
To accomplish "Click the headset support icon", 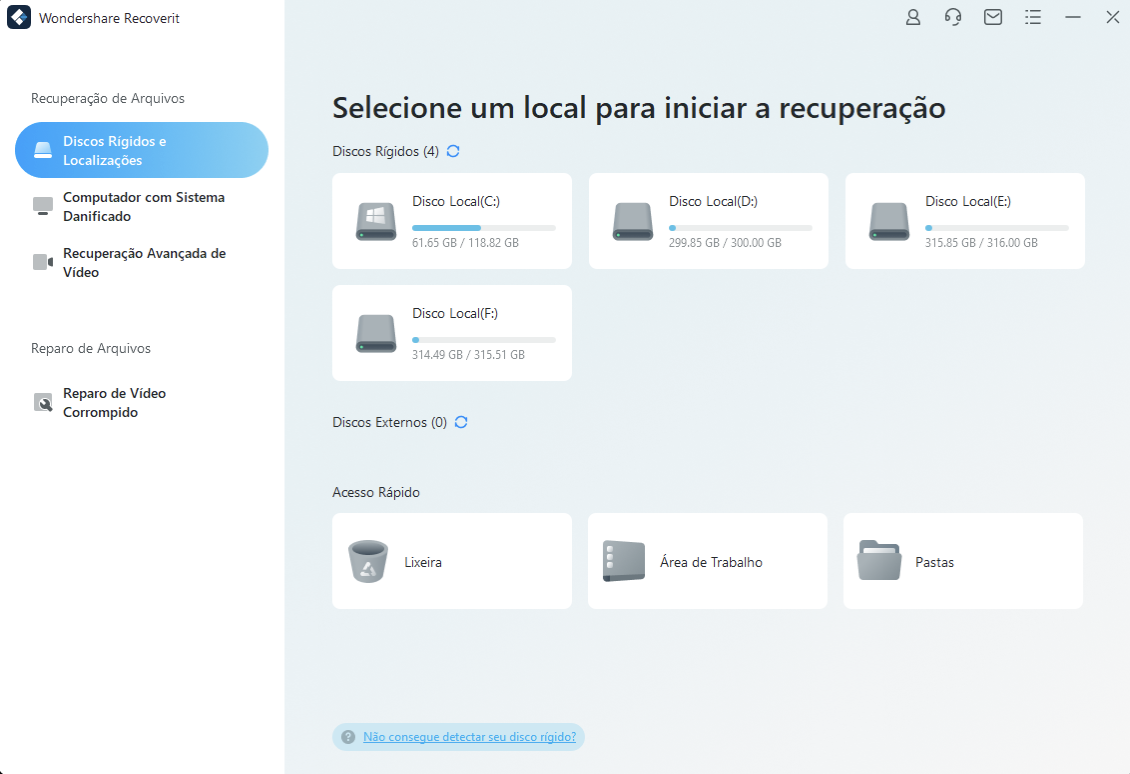I will tap(952, 17).
